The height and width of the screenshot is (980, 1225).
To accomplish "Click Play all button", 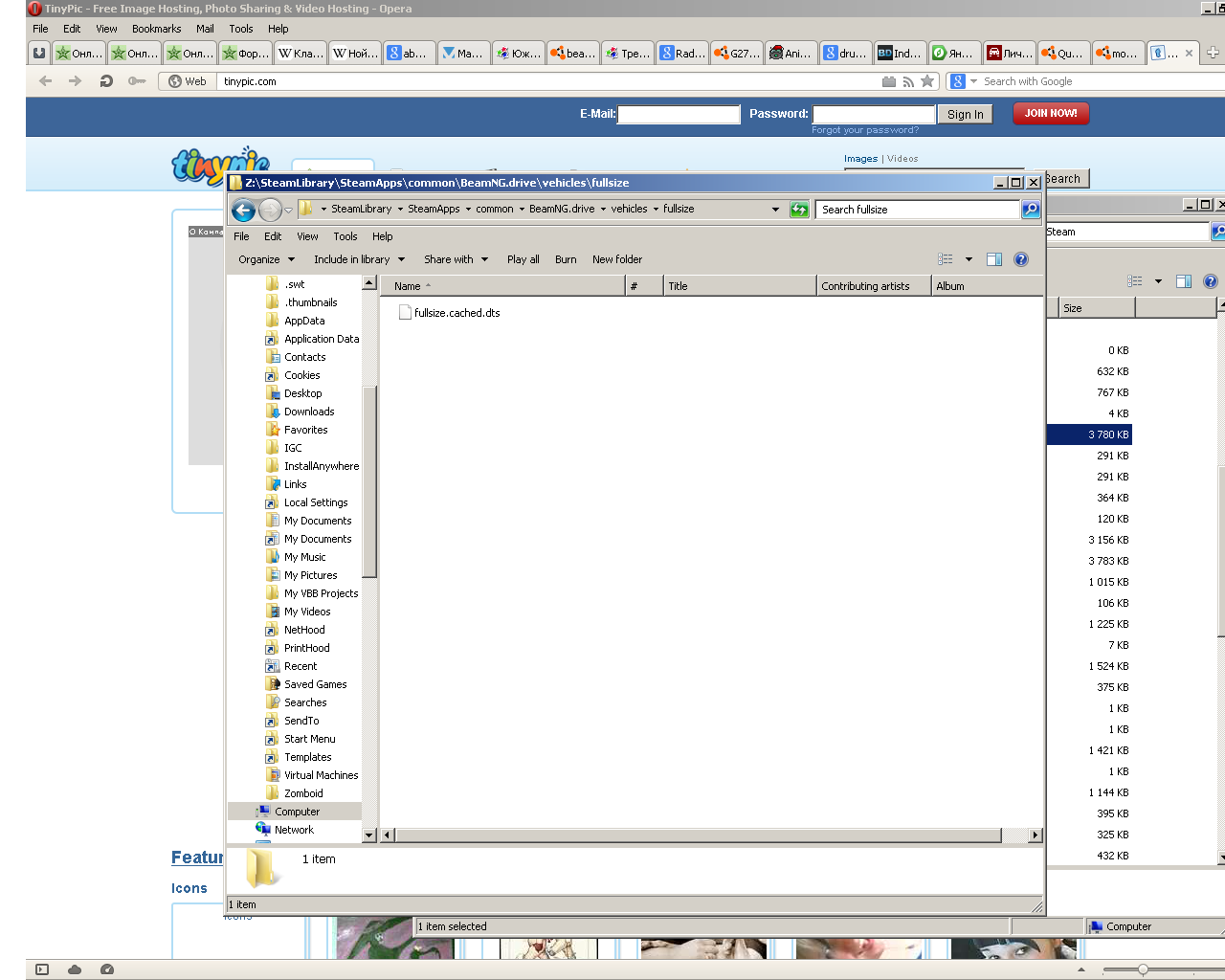I will point(523,259).
